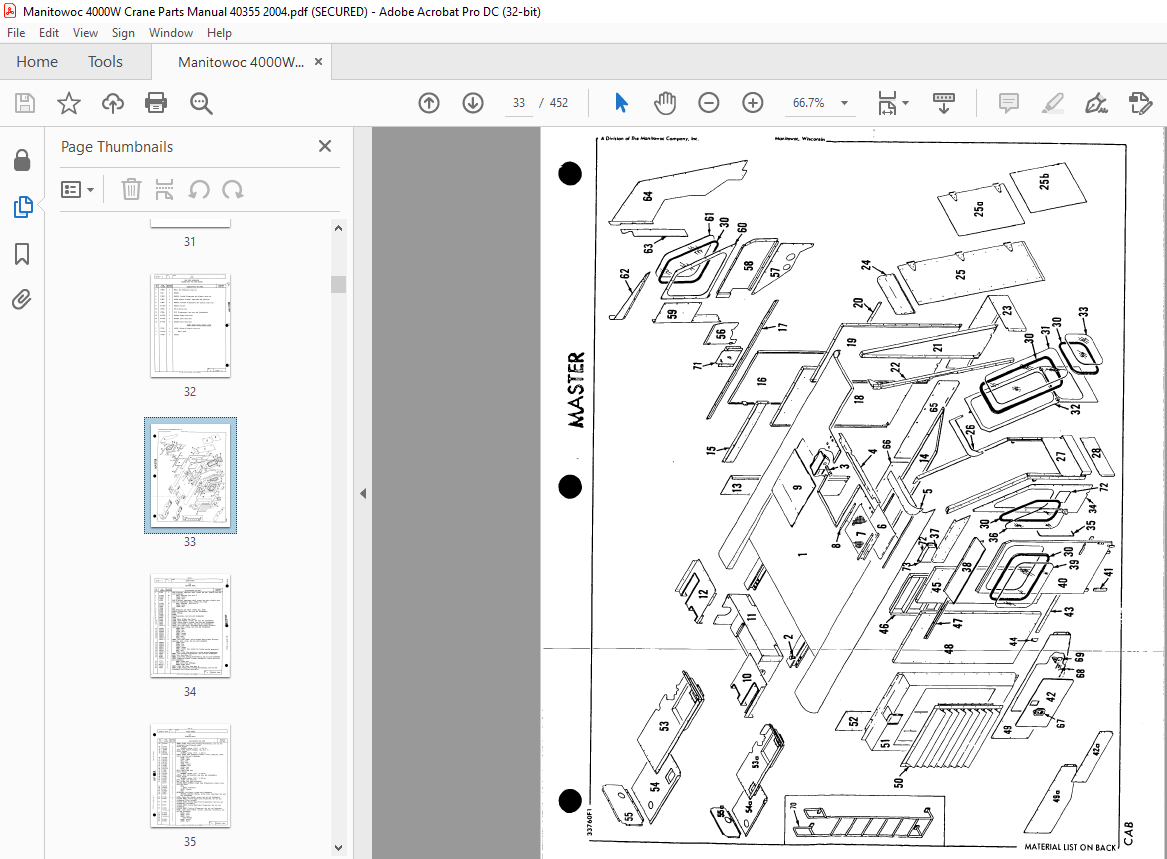Open the Help menu

pyautogui.click(x=219, y=33)
